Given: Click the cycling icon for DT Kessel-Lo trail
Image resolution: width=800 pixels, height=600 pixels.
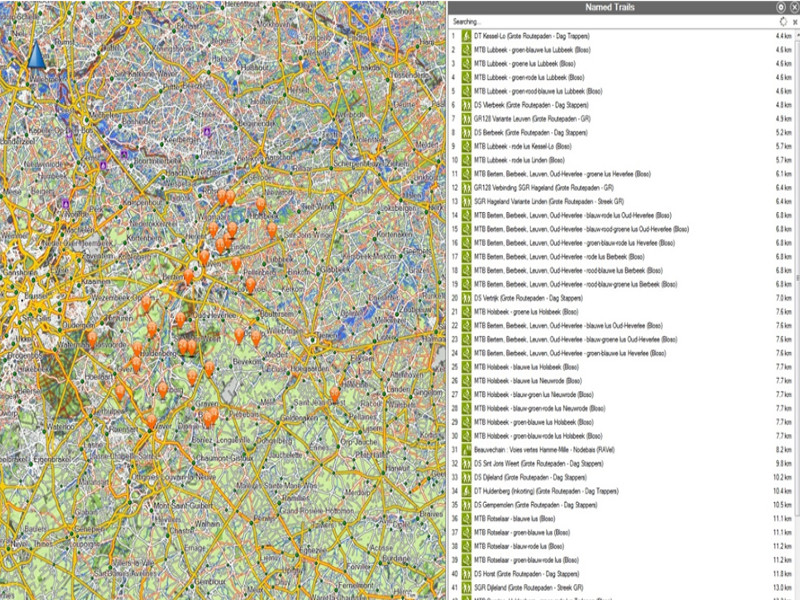Looking at the screenshot, I should [x=466, y=35].
